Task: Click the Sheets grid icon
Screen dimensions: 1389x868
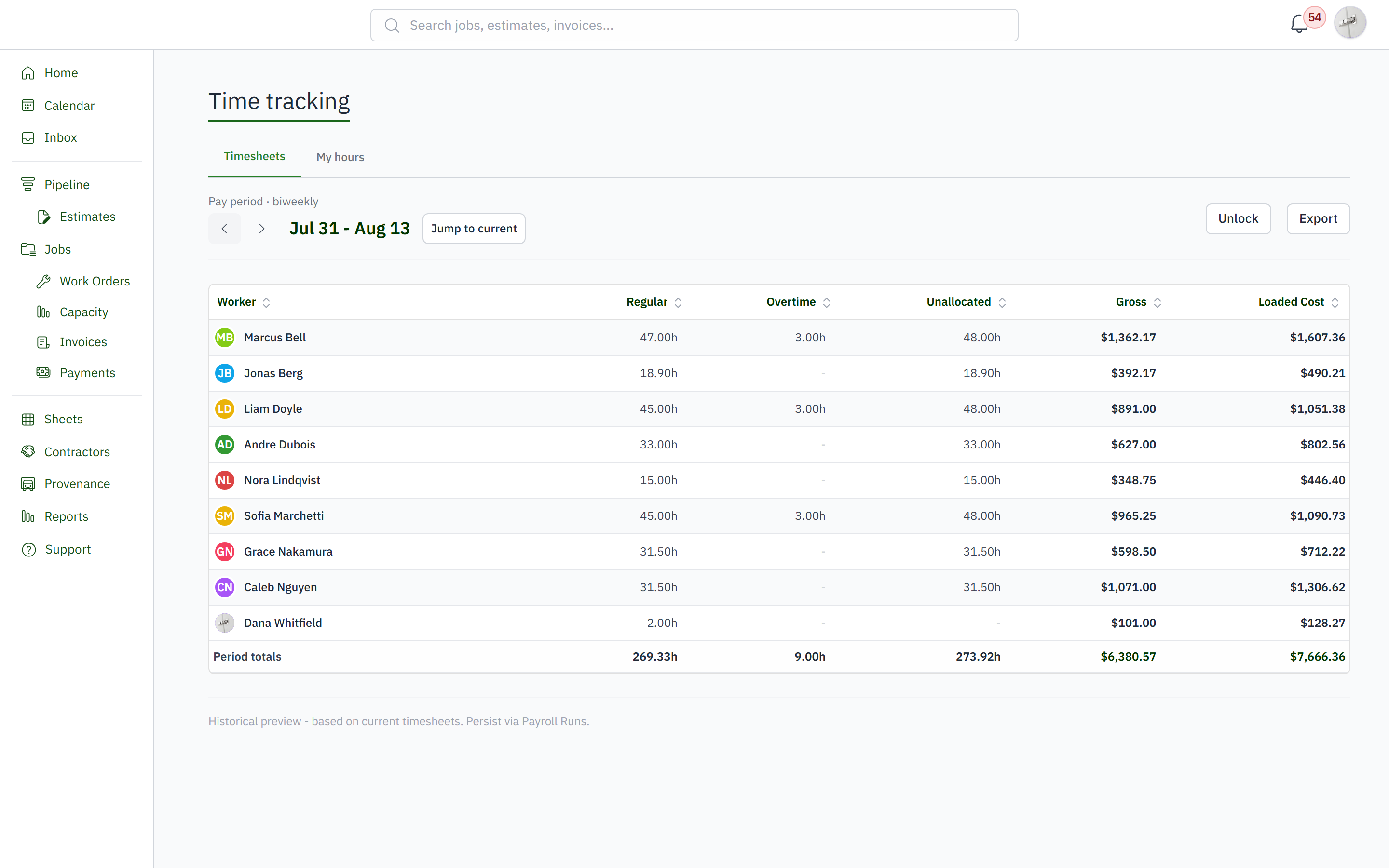Action: click(x=28, y=419)
